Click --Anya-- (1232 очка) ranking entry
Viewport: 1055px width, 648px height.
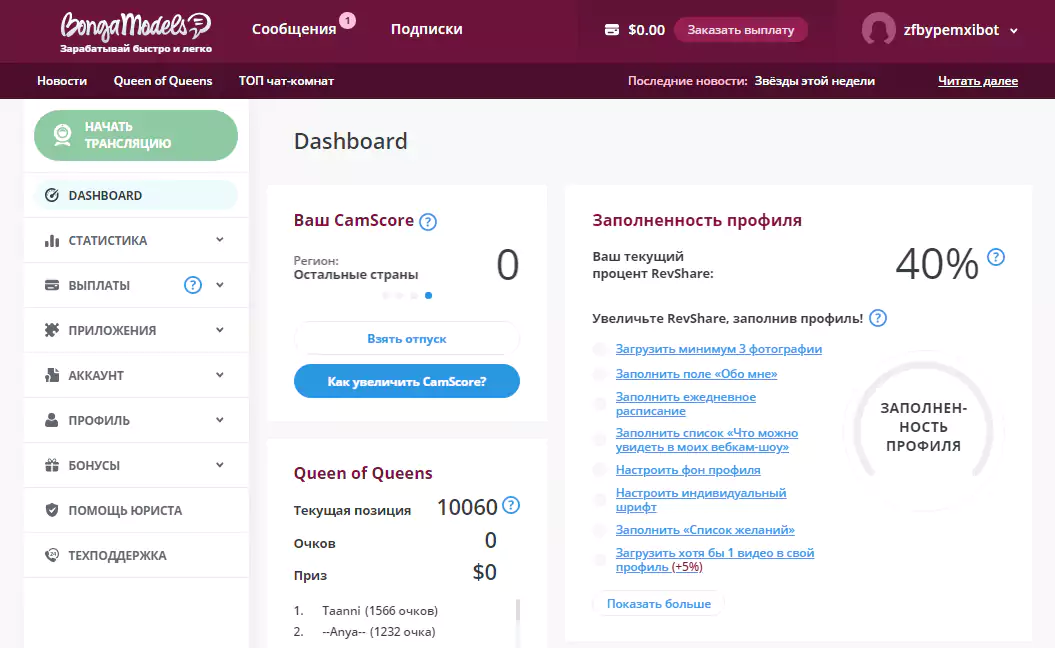pyautogui.click(x=379, y=631)
